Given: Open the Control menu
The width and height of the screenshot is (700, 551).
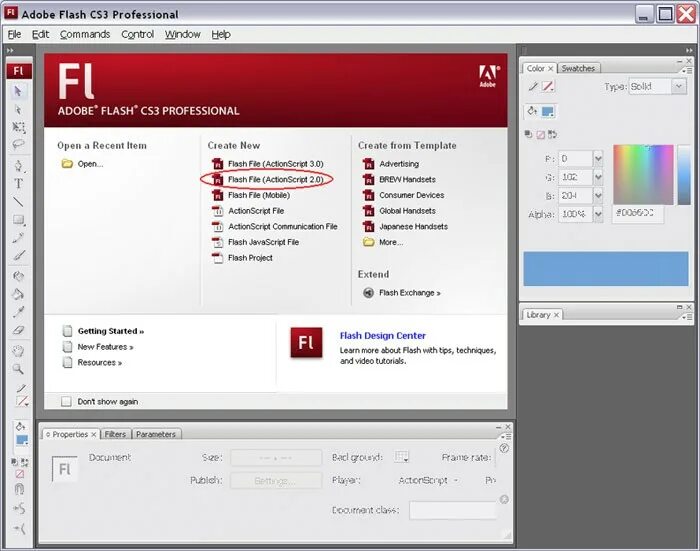Looking at the screenshot, I should (138, 34).
